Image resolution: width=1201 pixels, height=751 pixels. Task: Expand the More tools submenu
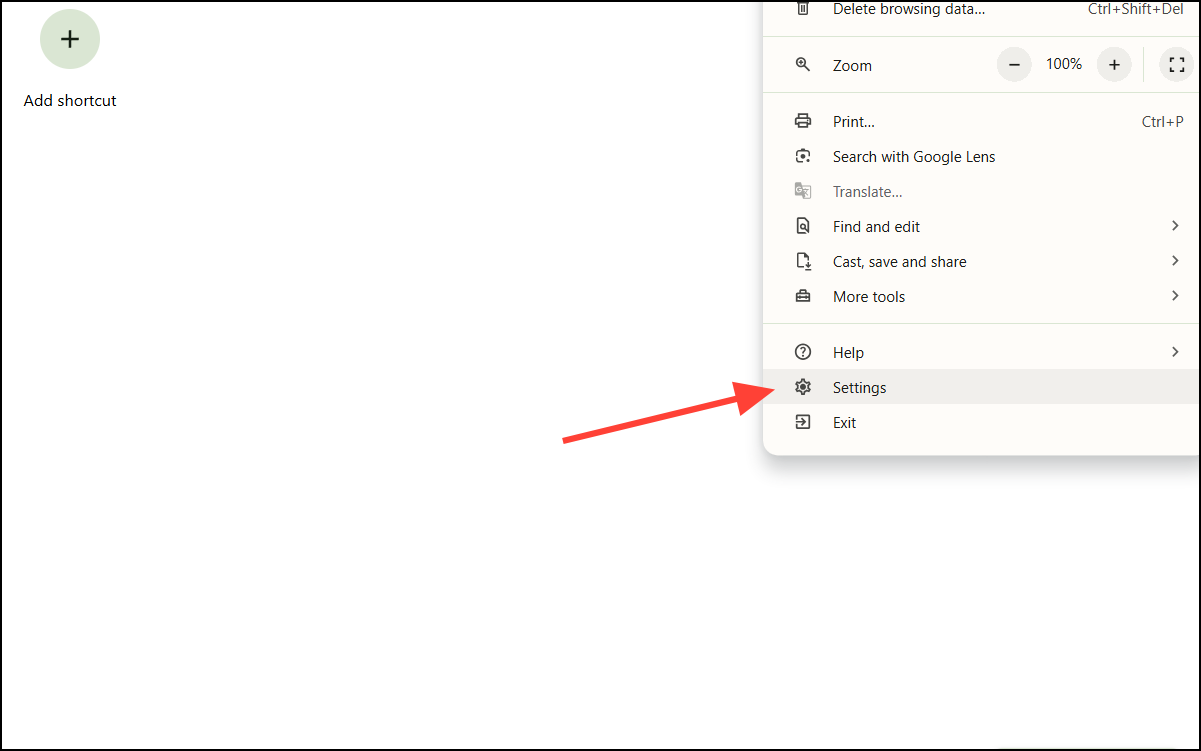tap(1175, 296)
